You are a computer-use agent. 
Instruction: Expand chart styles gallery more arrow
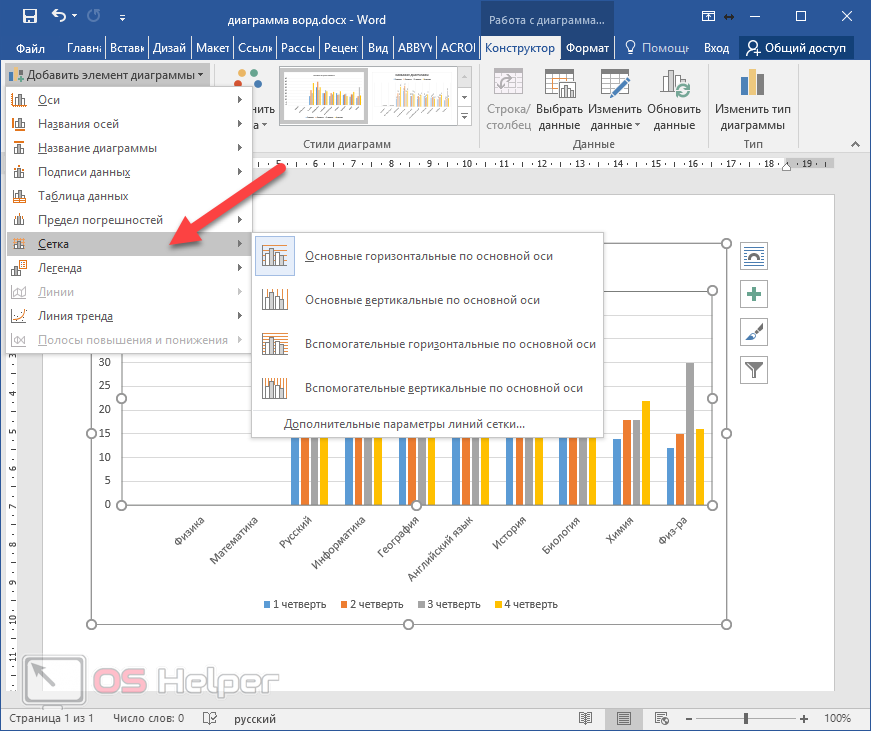click(465, 118)
